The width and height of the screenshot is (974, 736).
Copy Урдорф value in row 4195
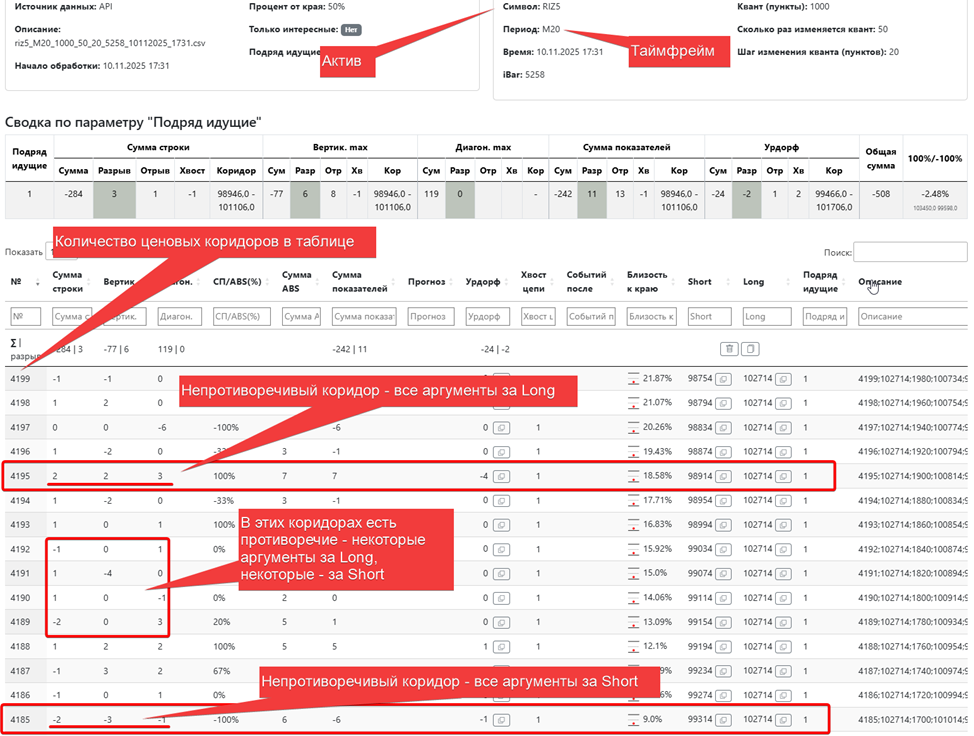click(x=501, y=475)
